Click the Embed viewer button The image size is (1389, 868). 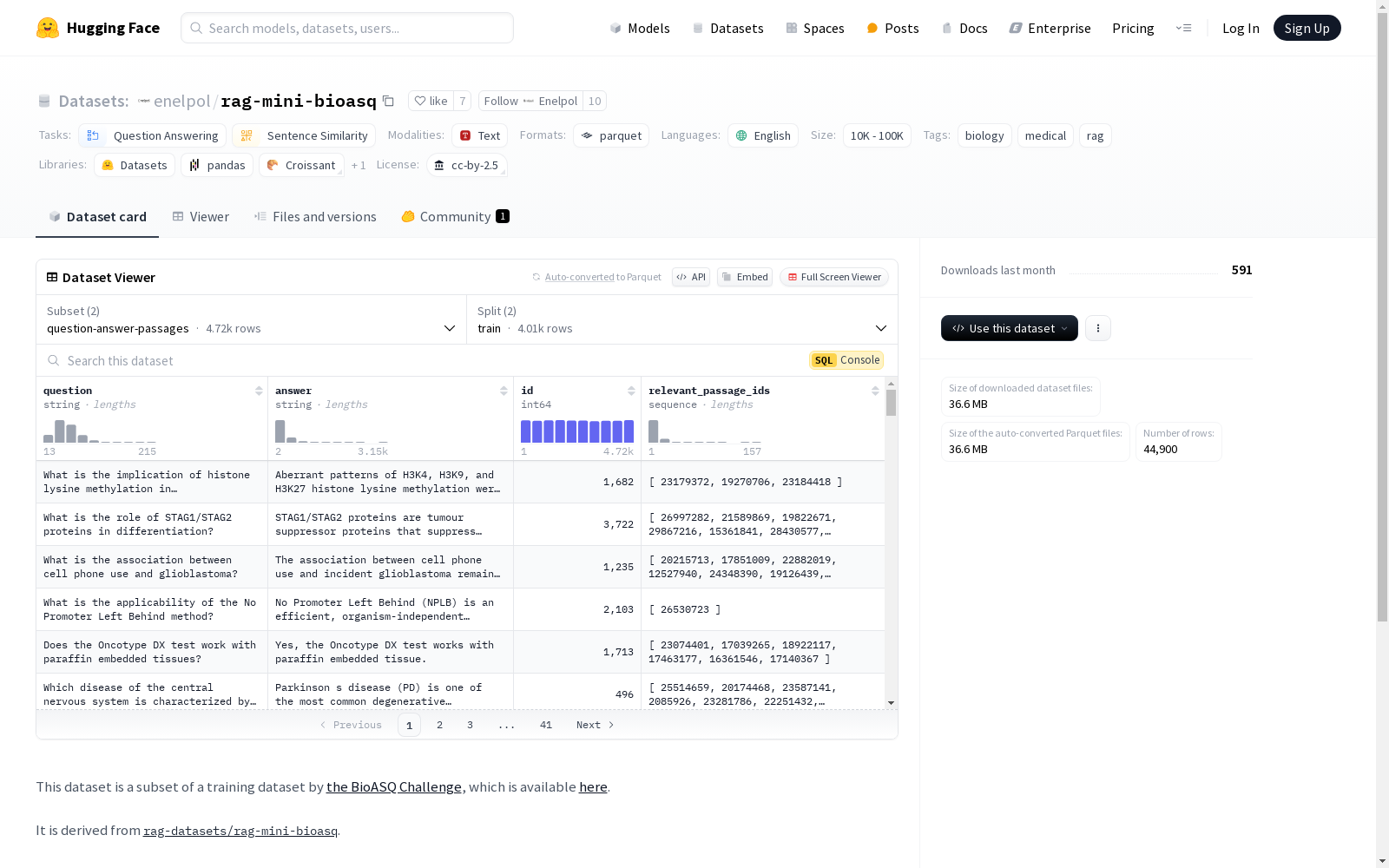tap(745, 277)
